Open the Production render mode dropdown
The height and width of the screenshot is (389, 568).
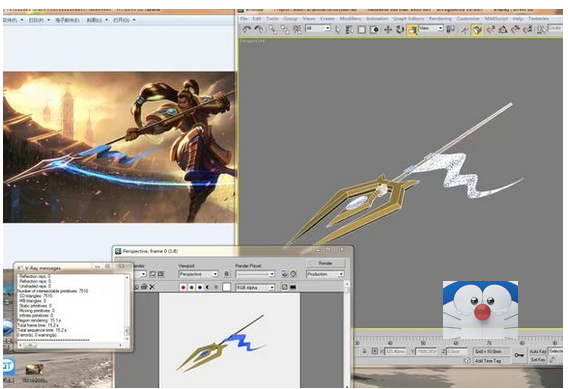point(325,274)
